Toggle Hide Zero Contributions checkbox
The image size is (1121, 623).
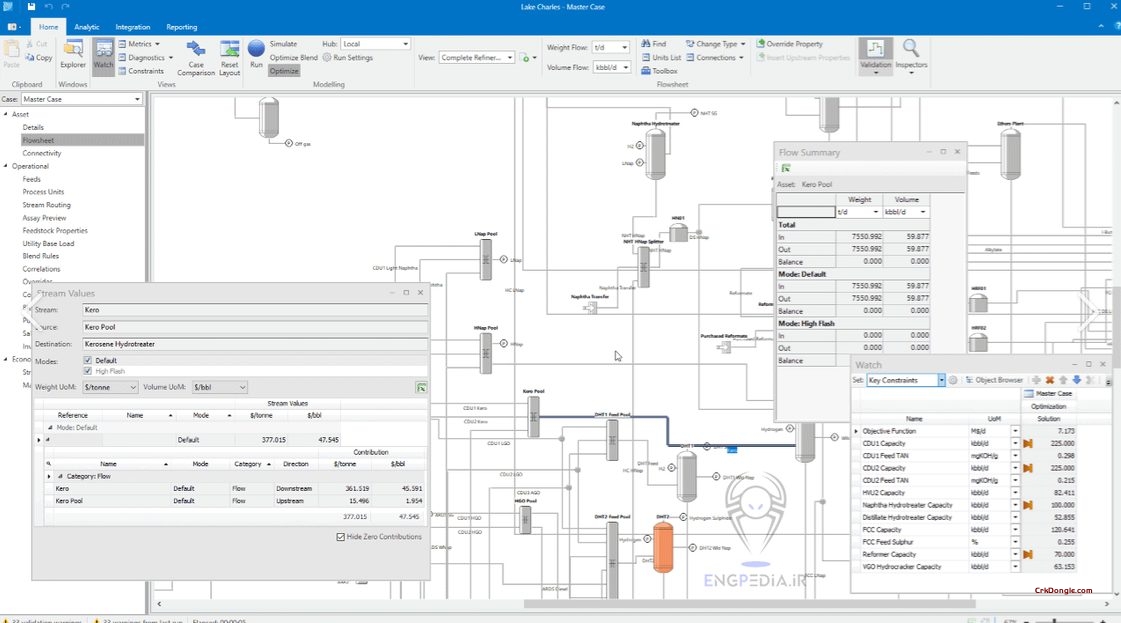(340, 536)
